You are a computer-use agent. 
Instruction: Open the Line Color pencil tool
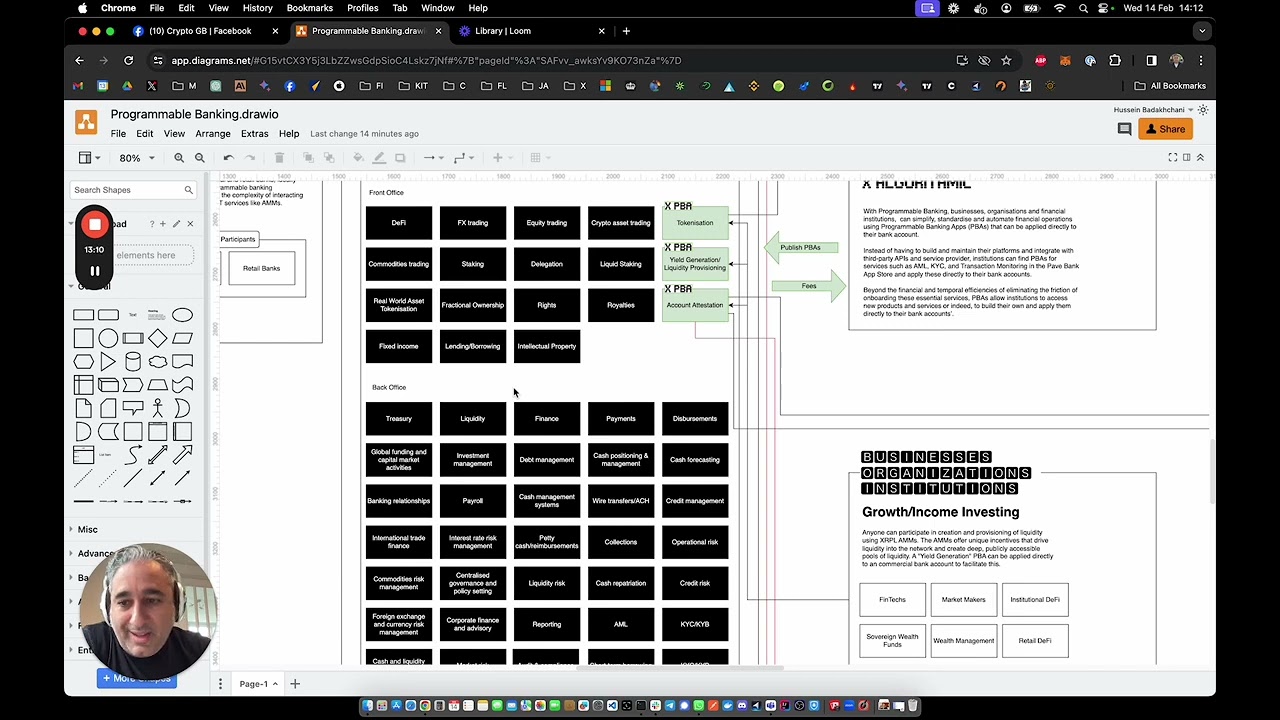(379, 158)
